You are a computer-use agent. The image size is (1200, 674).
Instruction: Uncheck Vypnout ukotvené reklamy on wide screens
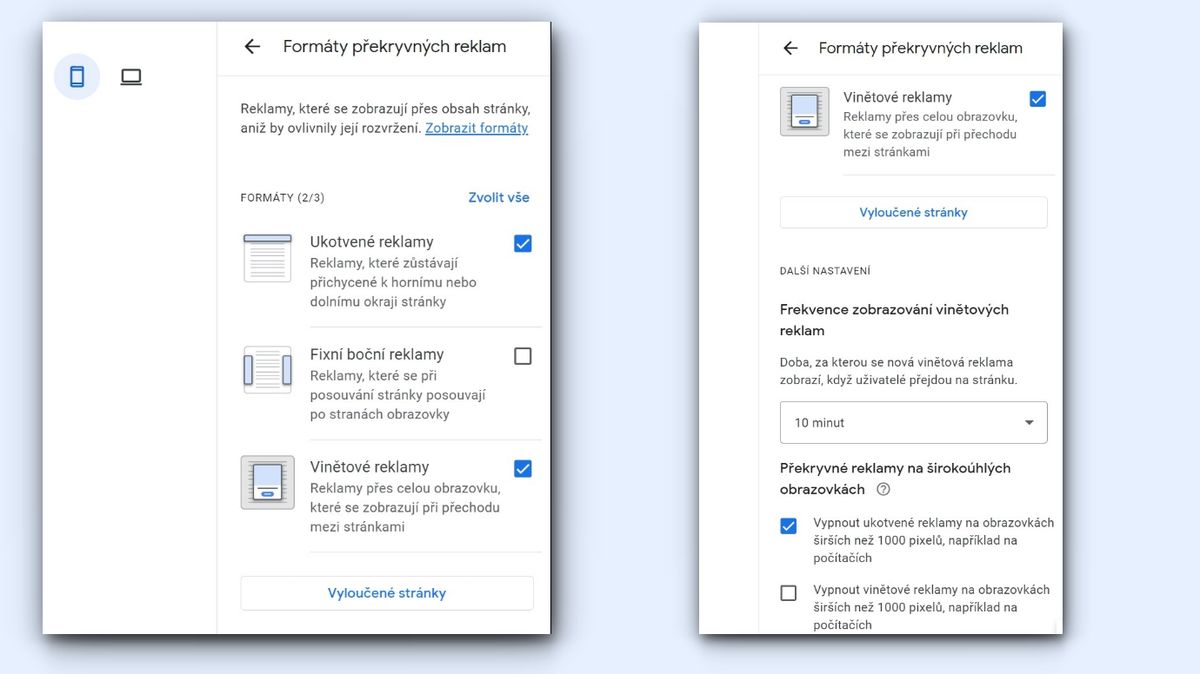788,526
